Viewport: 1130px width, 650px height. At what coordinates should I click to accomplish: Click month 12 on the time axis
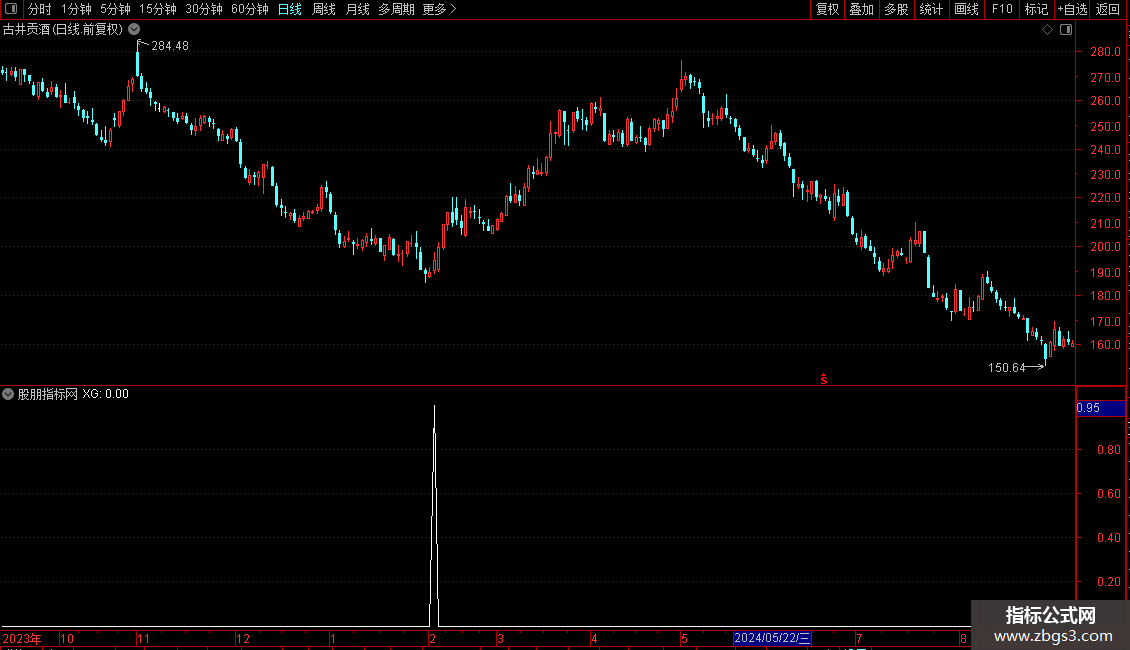(243, 638)
